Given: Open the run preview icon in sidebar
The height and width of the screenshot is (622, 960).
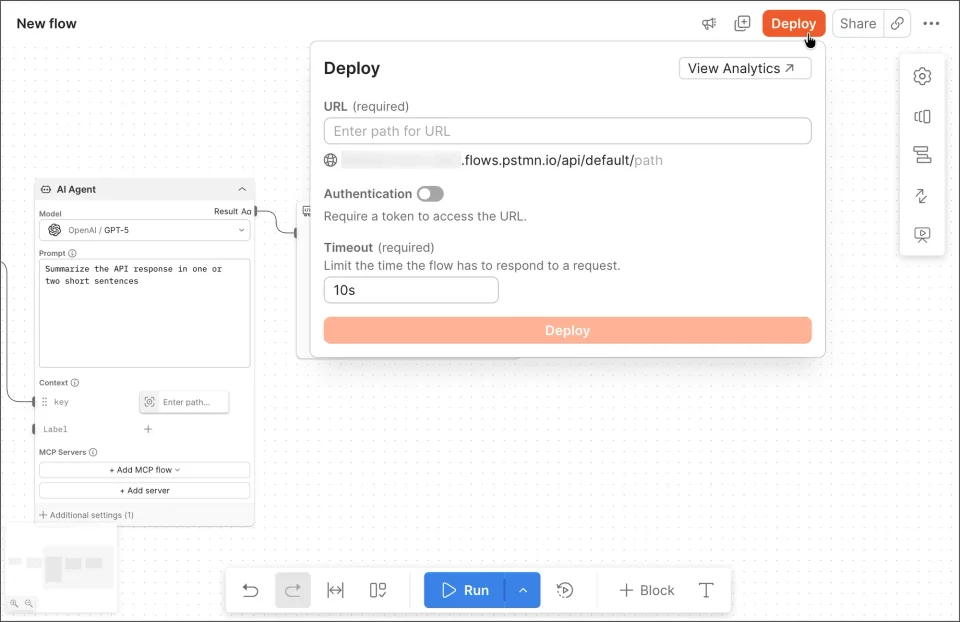Looking at the screenshot, I should tap(922, 234).
